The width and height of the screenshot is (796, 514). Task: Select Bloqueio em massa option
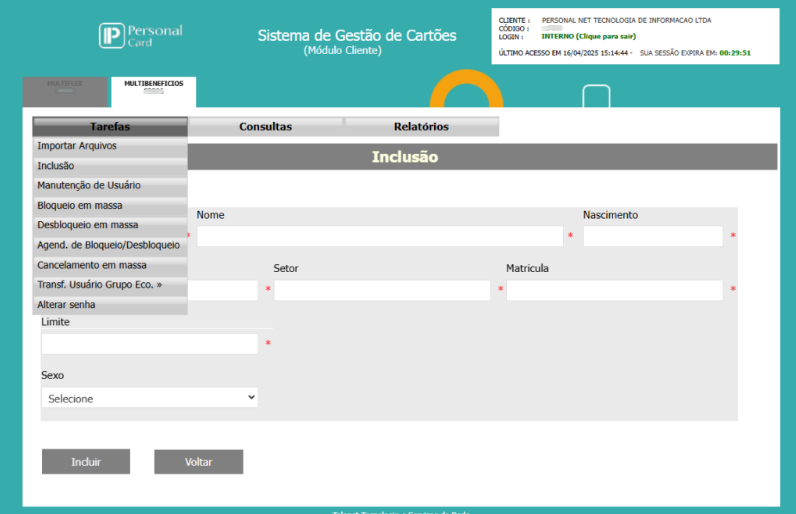tap(110, 205)
